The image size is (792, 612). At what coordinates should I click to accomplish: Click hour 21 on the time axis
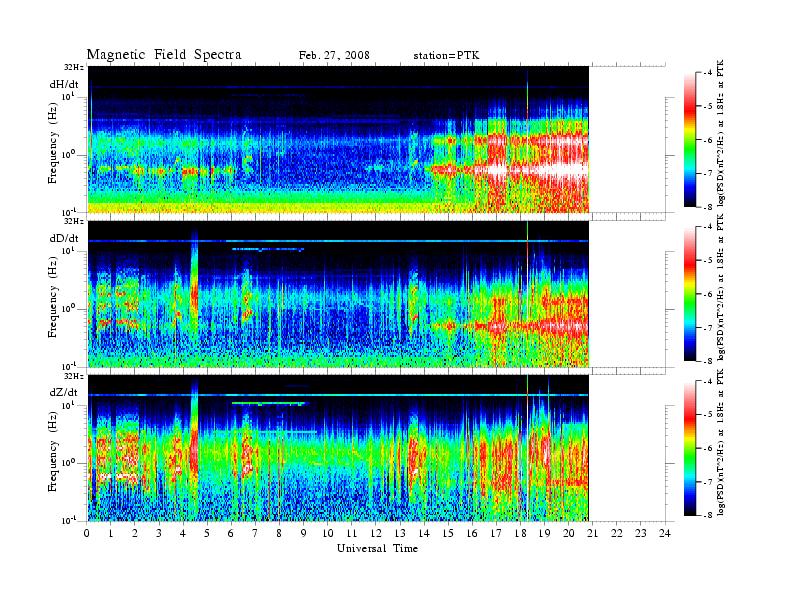click(592, 534)
